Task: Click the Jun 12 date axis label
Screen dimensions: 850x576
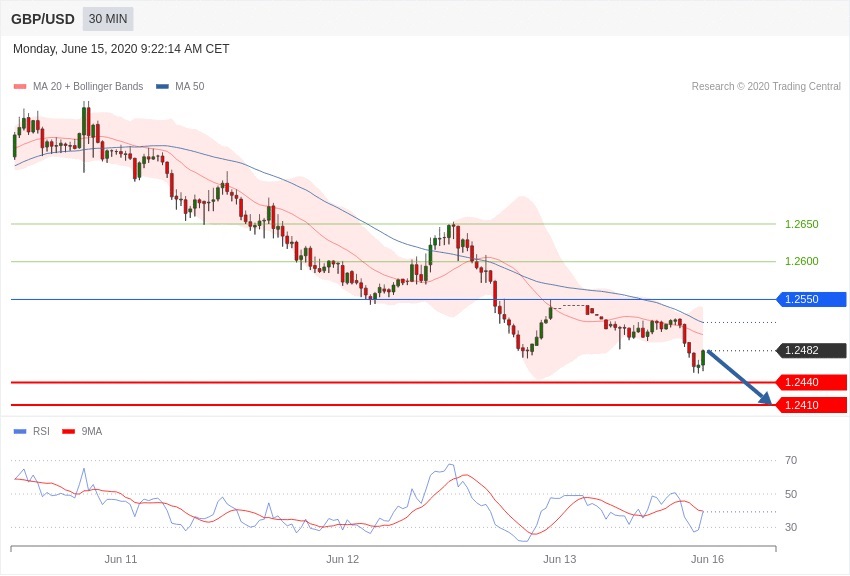Action: pyautogui.click(x=342, y=559)
